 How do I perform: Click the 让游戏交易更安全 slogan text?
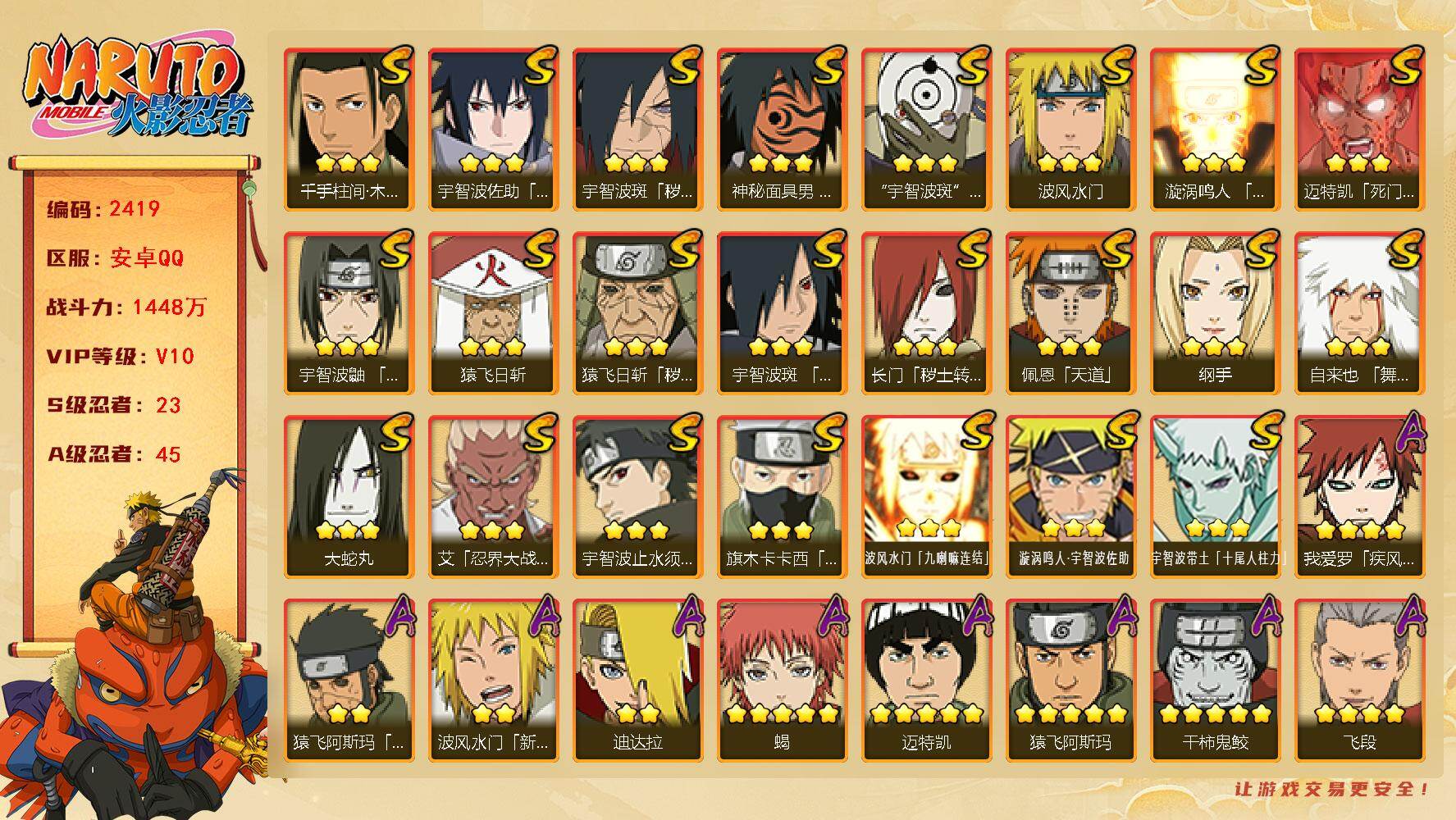coord(1333,790)
